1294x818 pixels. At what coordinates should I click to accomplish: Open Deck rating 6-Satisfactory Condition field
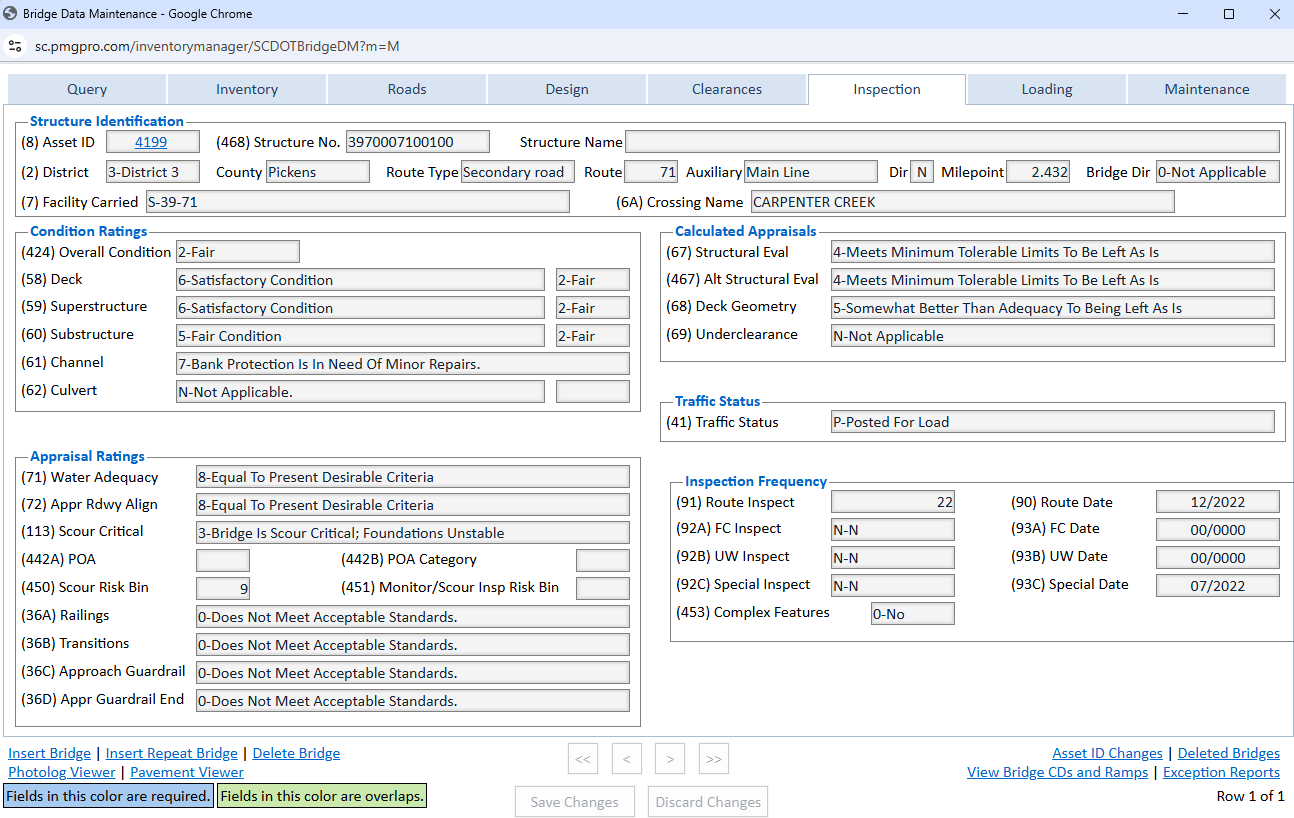click(360, 280)
